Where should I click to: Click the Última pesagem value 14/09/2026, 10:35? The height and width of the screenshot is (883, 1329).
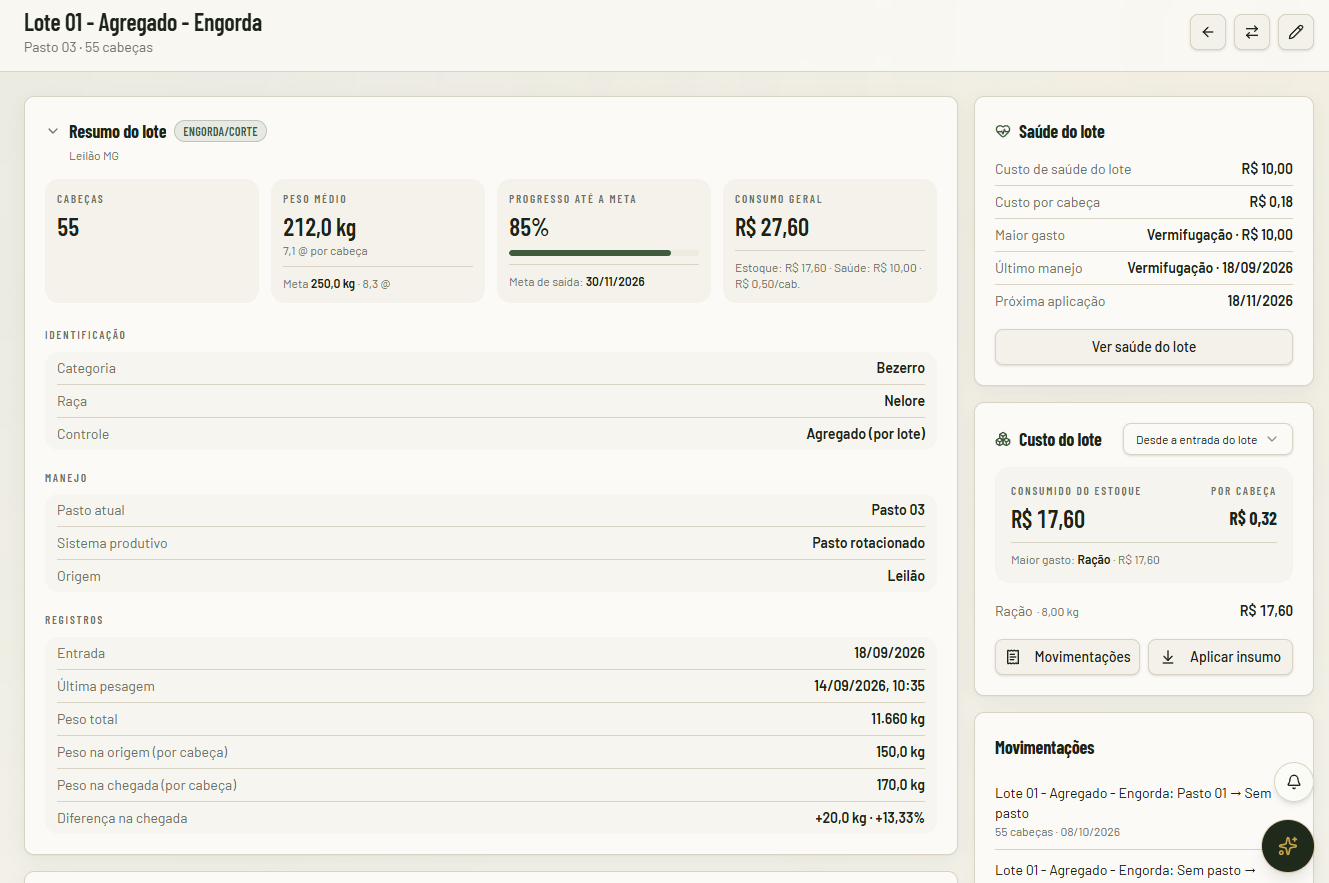coord(869,686)
